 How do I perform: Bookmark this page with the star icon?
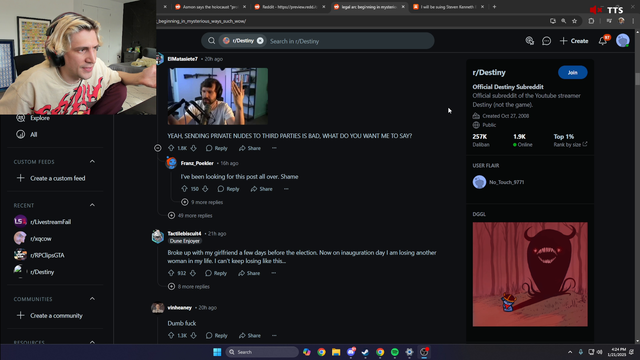tap(574, 21)
